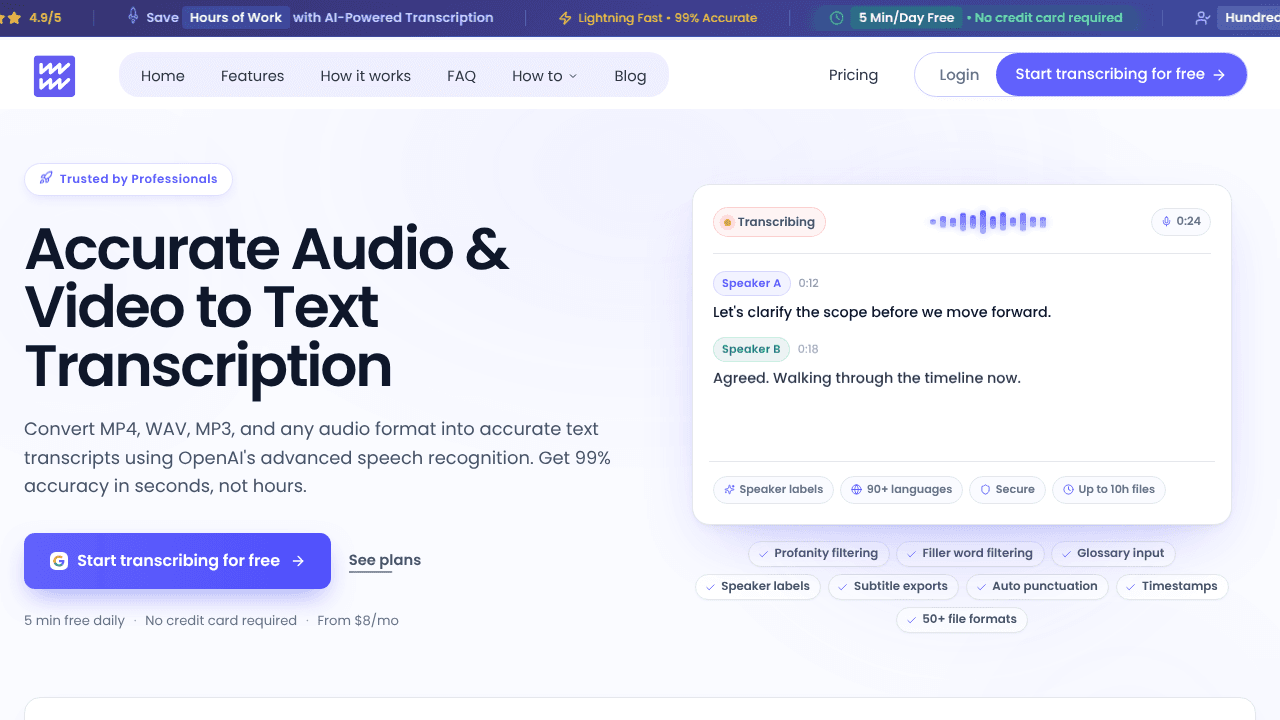This screenshot has width=1280, height=720.
Task: Click header Start transcribing for free button
Action: (x=1121, y=75)
